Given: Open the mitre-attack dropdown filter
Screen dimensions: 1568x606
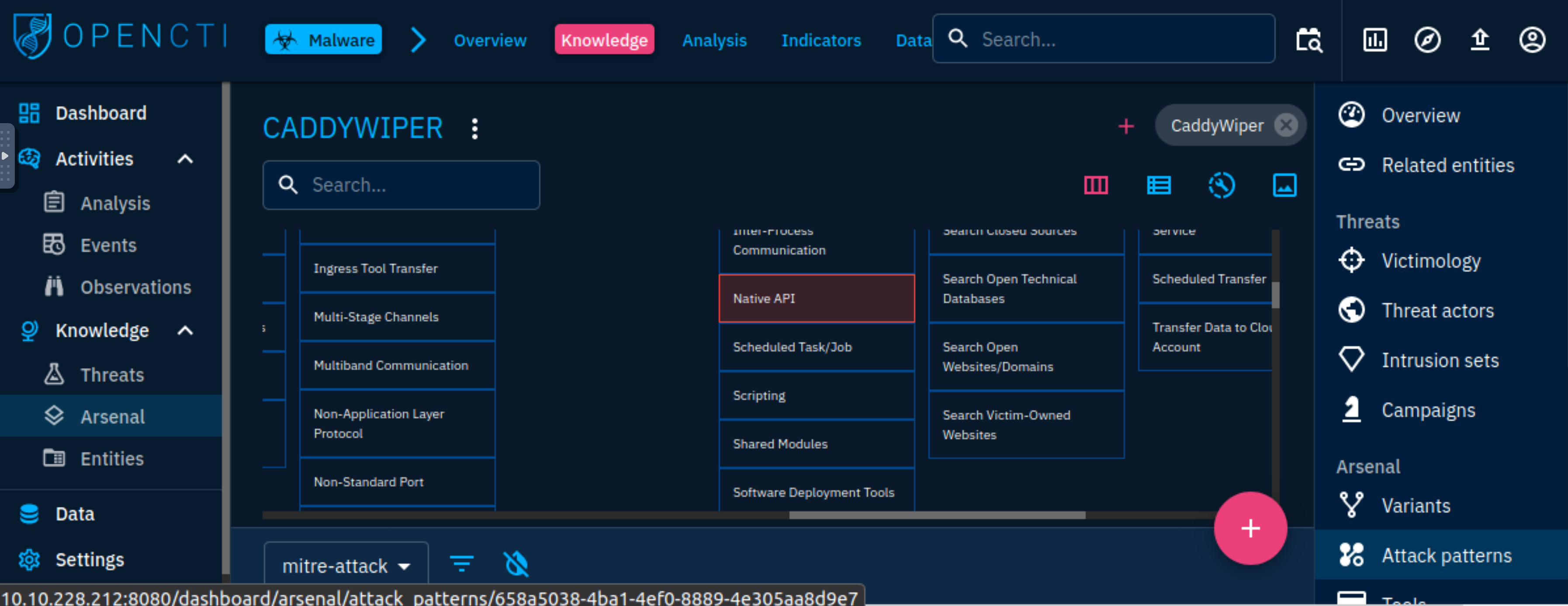Looking at the screenshot, I should click(344, 564).
